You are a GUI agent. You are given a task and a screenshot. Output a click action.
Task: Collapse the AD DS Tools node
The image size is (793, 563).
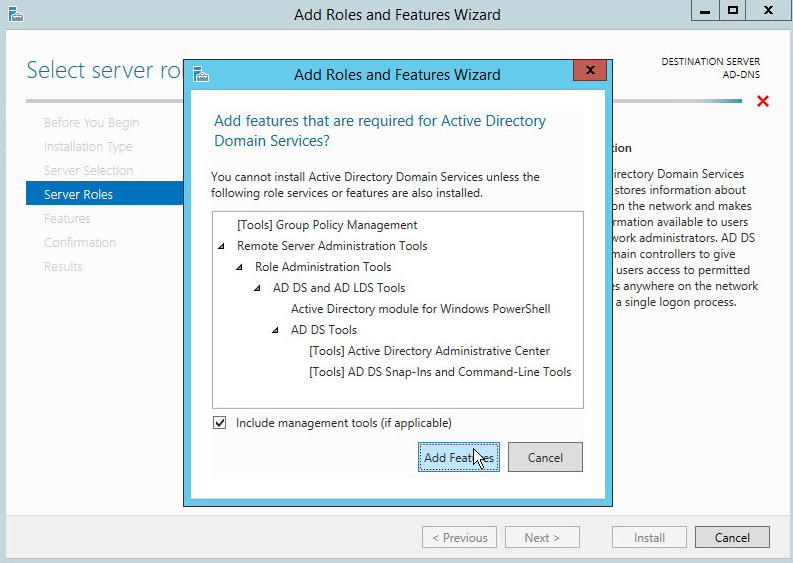coord(276,330)
